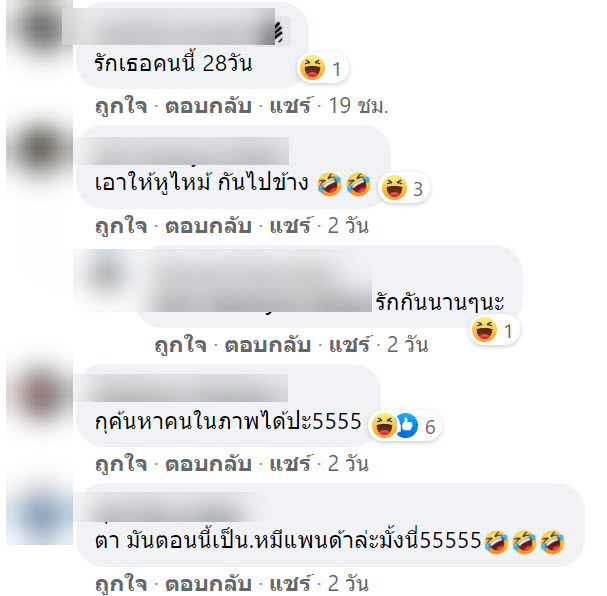The height and width of the screenshot is (596, 607).
Task: Open the reactions showing 6 on ค้นหาคนในภาพ comment
Action: 404,426
